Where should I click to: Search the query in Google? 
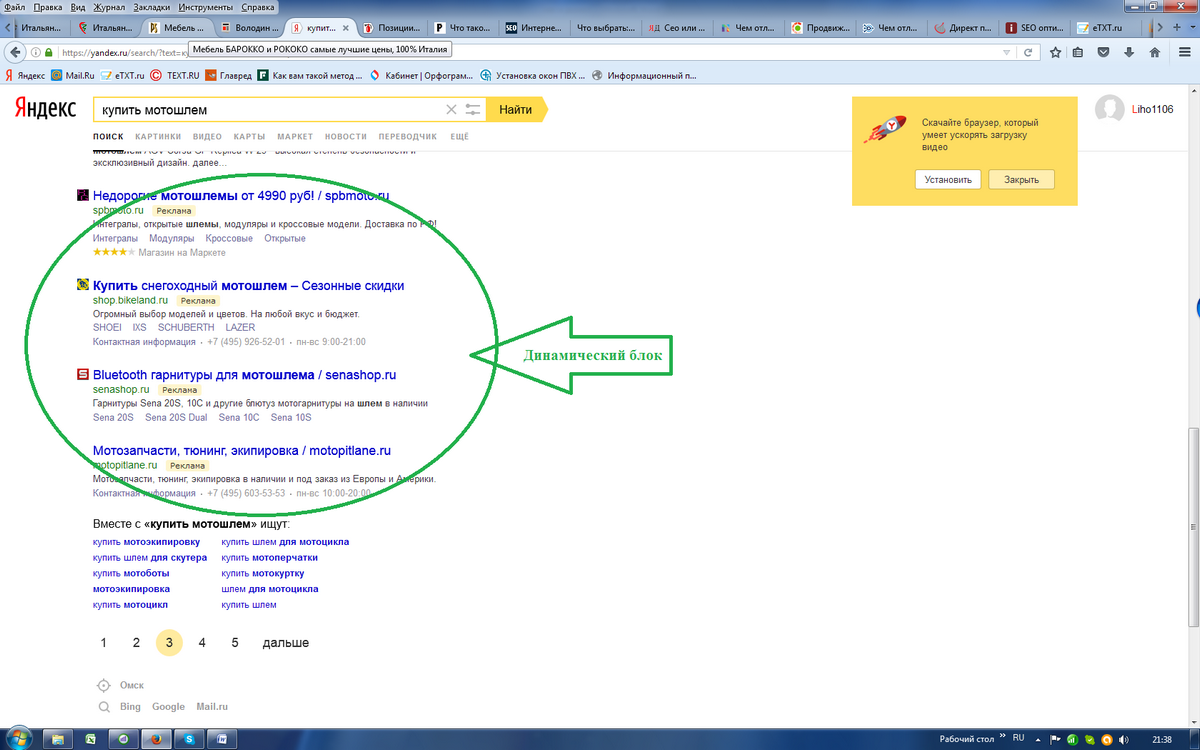[168, 707]
